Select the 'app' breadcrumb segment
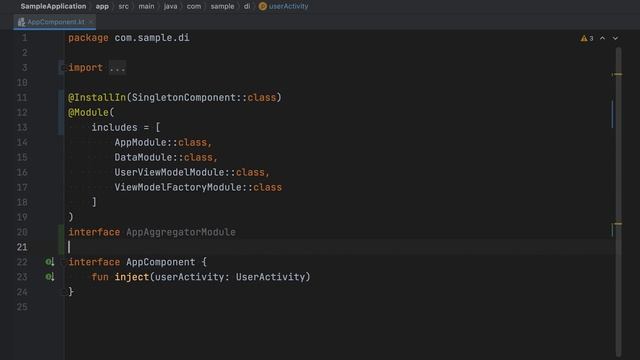 coord(102,6)
